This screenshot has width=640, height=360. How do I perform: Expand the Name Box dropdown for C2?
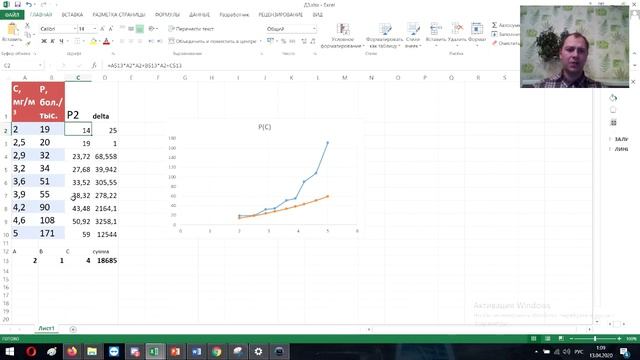(x=40, y=65)
